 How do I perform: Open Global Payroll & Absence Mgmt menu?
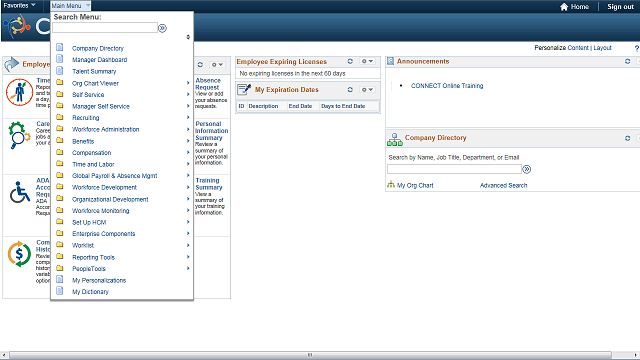point(115,176)
